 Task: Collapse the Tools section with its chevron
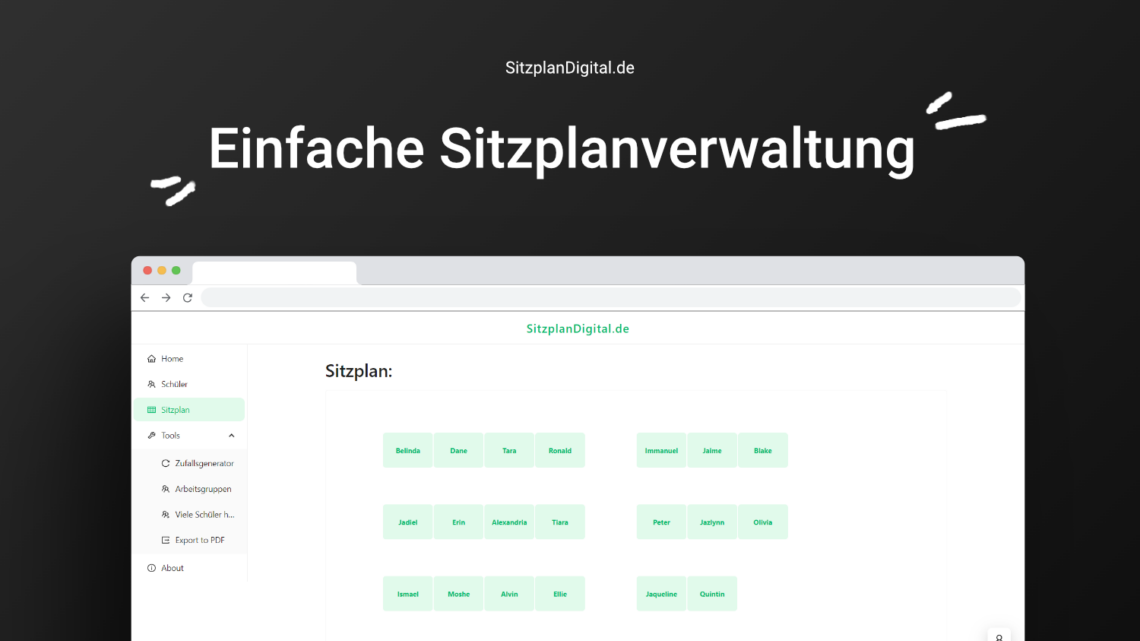tap(231, 435)
